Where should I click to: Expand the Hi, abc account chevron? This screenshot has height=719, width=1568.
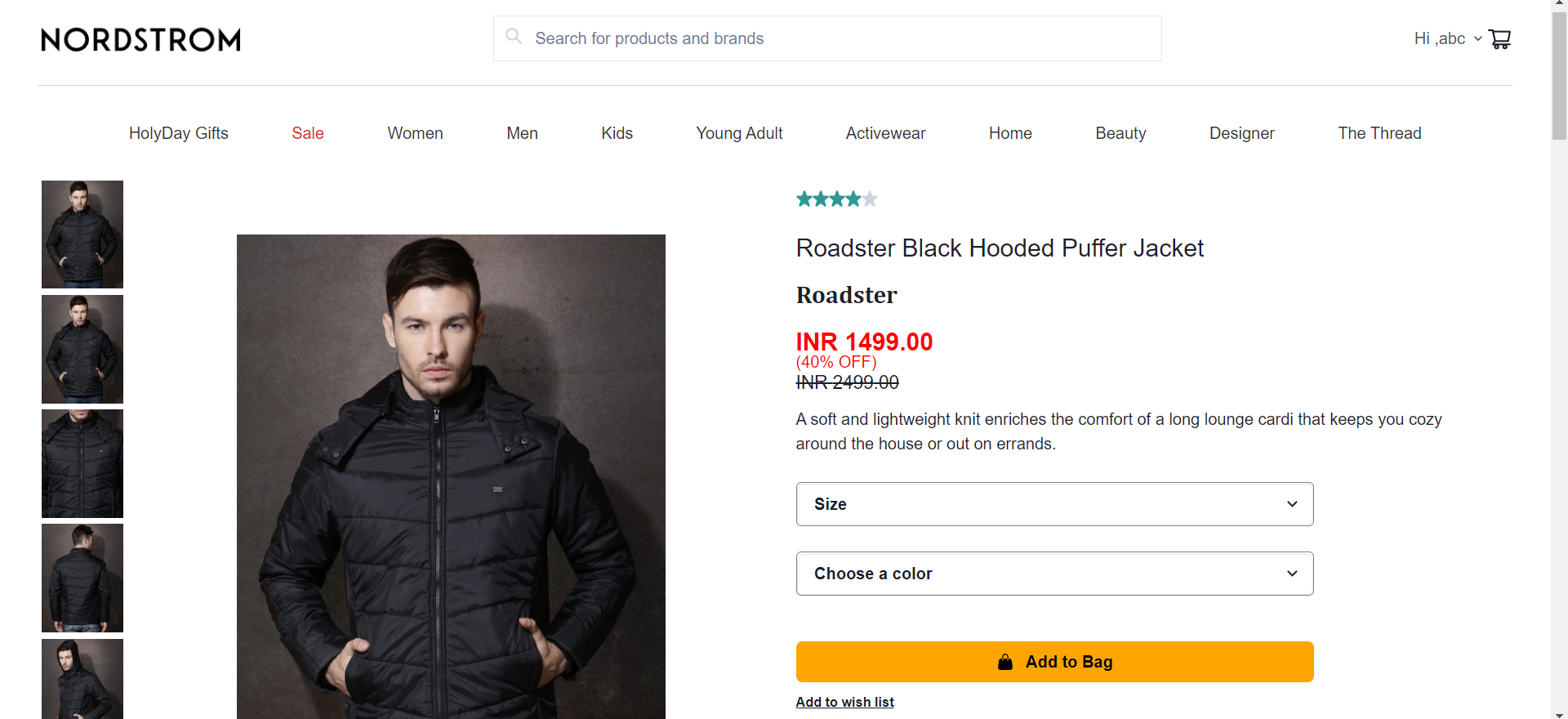[x=1477, y=38]
